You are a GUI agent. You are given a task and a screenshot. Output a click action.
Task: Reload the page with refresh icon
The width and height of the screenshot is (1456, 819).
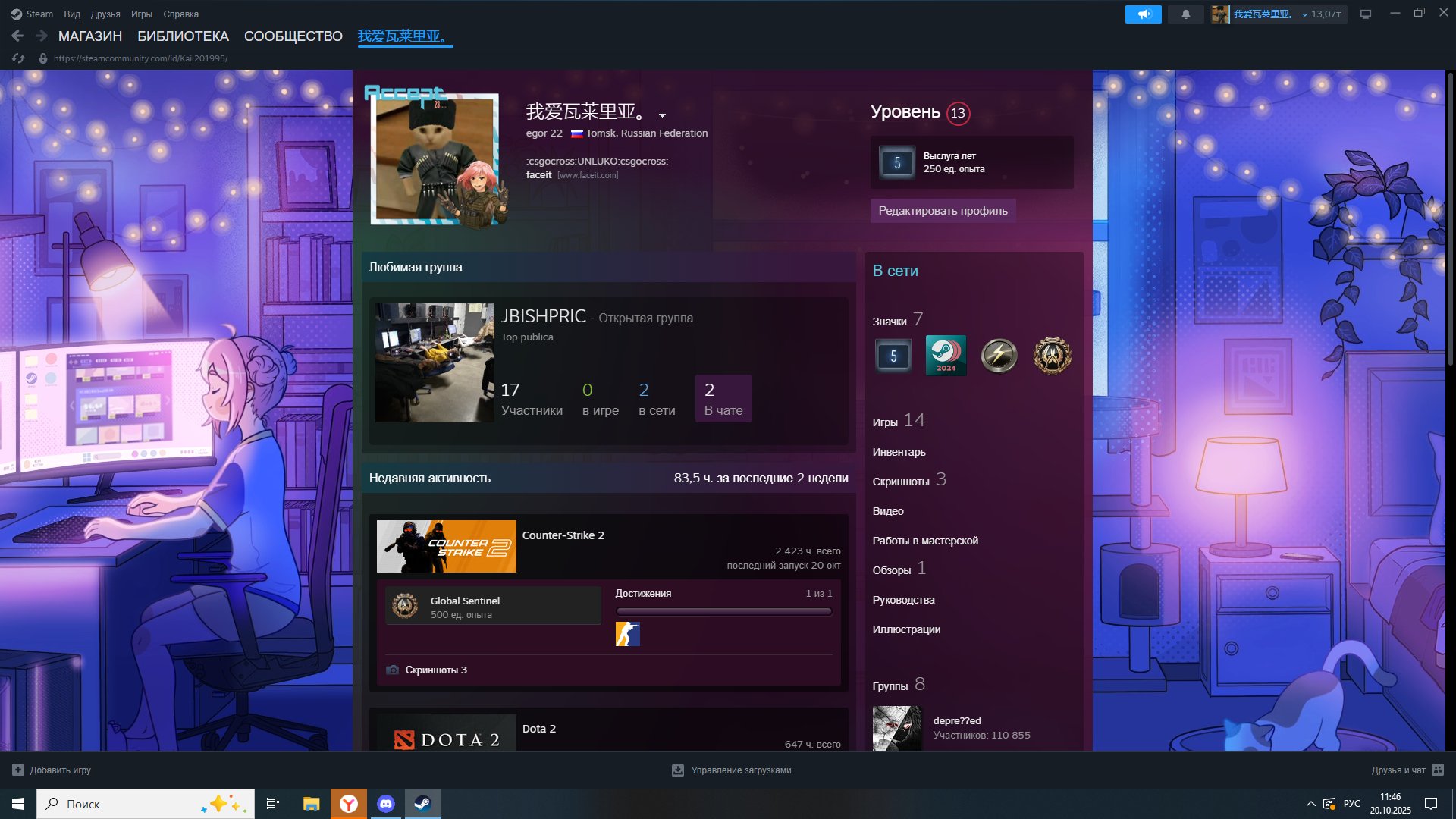[x=19, y=58]
